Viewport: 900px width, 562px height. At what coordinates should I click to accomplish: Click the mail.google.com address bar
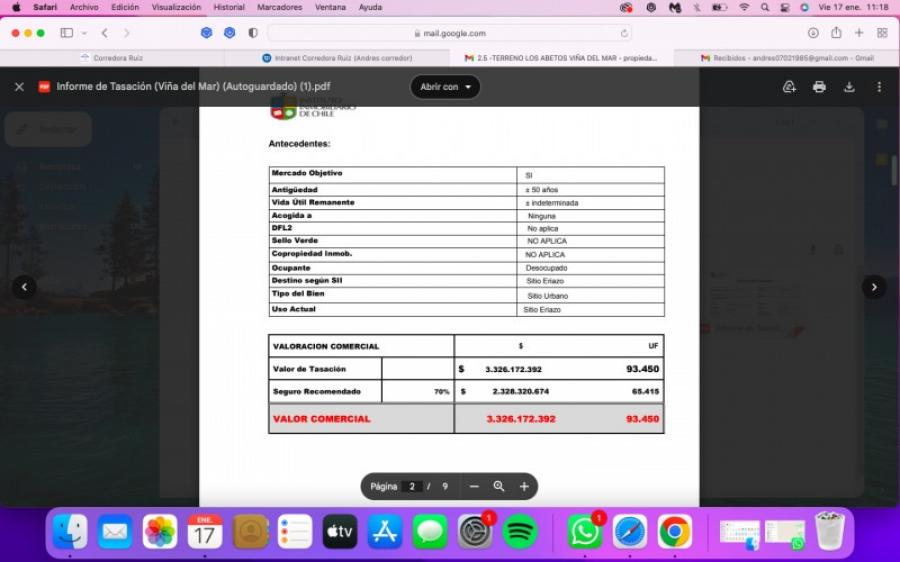coord(449,33)
